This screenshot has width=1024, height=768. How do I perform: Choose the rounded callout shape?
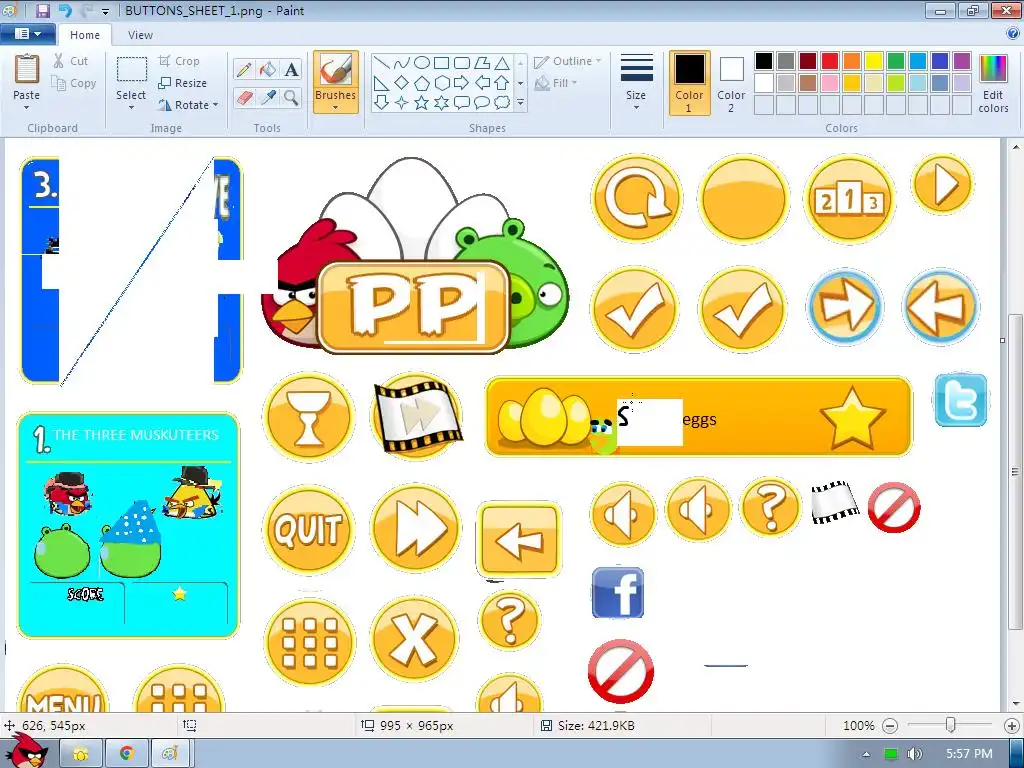462,103
